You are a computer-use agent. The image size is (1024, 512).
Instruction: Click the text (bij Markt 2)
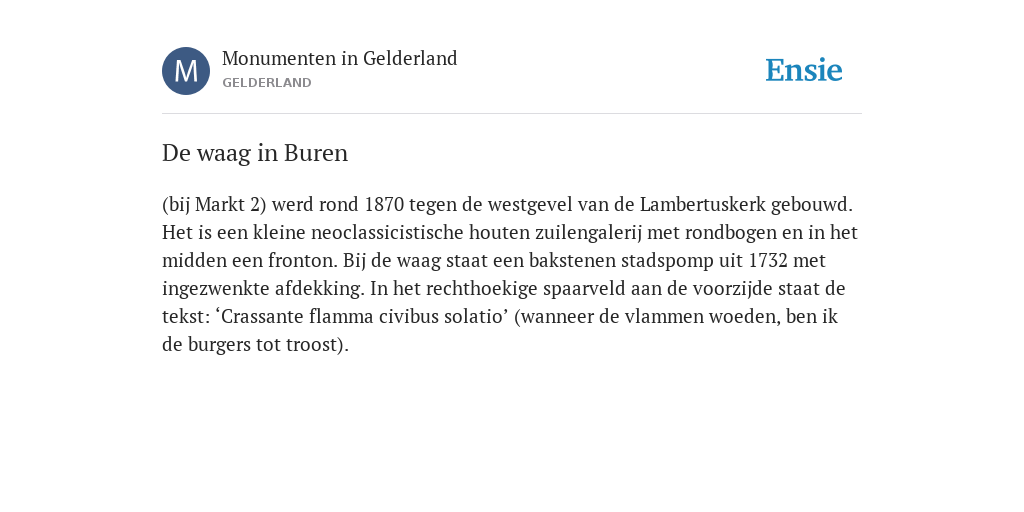[214, 205]
